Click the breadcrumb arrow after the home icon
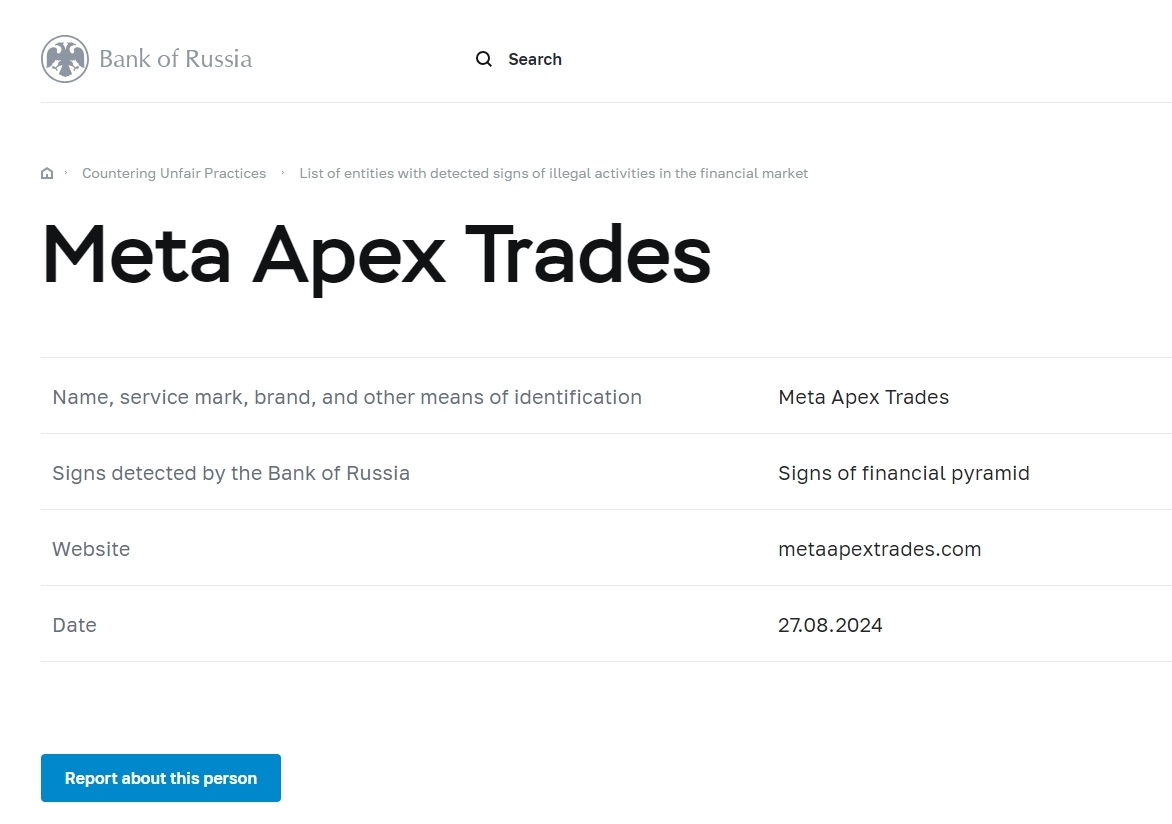The image size is (1172, 824). pyautogui.click(x=66, y=173)
